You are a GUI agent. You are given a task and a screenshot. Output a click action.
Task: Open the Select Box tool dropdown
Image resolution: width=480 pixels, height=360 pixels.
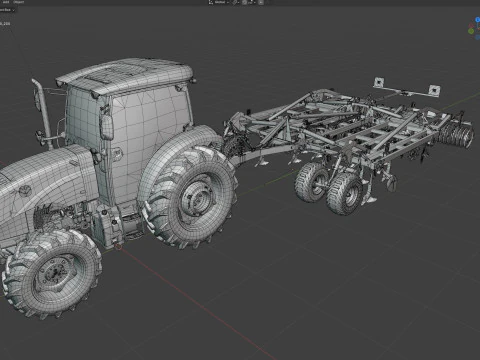click(x=7, y=10)
